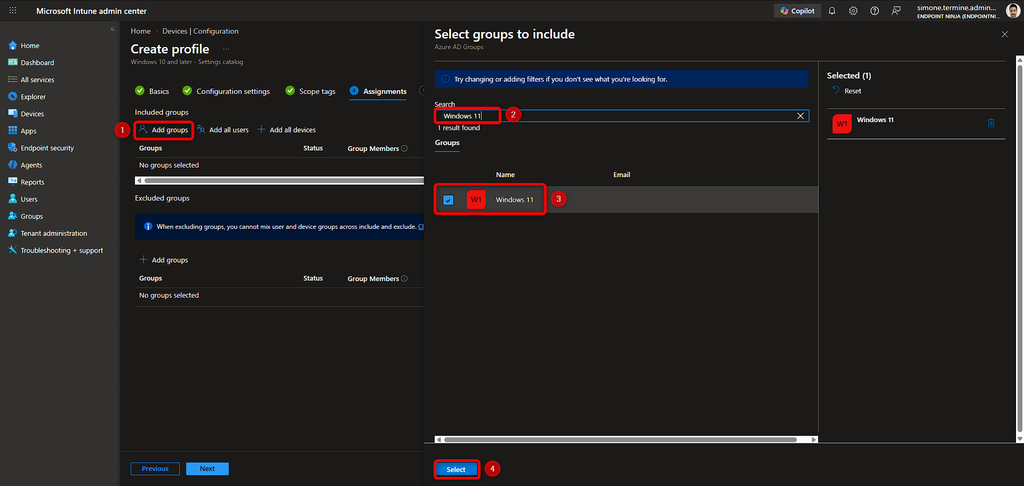Click the link in excluding groups notice
Image resolution: width=1024 pixels, height=486 pixels.
[x=421, y=227]
